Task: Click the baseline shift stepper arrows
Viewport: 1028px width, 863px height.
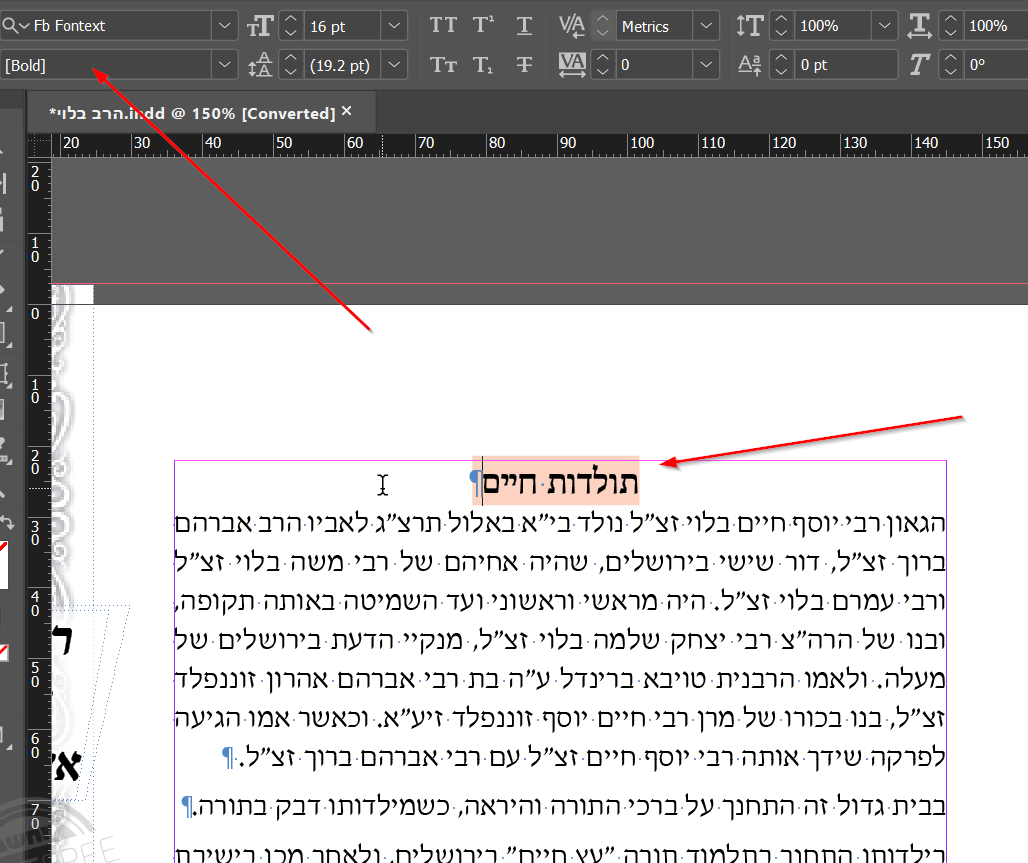Action: [781, 65]
